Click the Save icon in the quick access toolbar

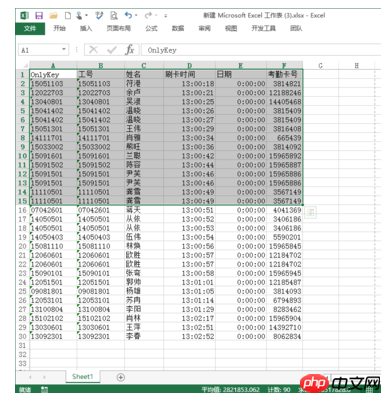39,16
